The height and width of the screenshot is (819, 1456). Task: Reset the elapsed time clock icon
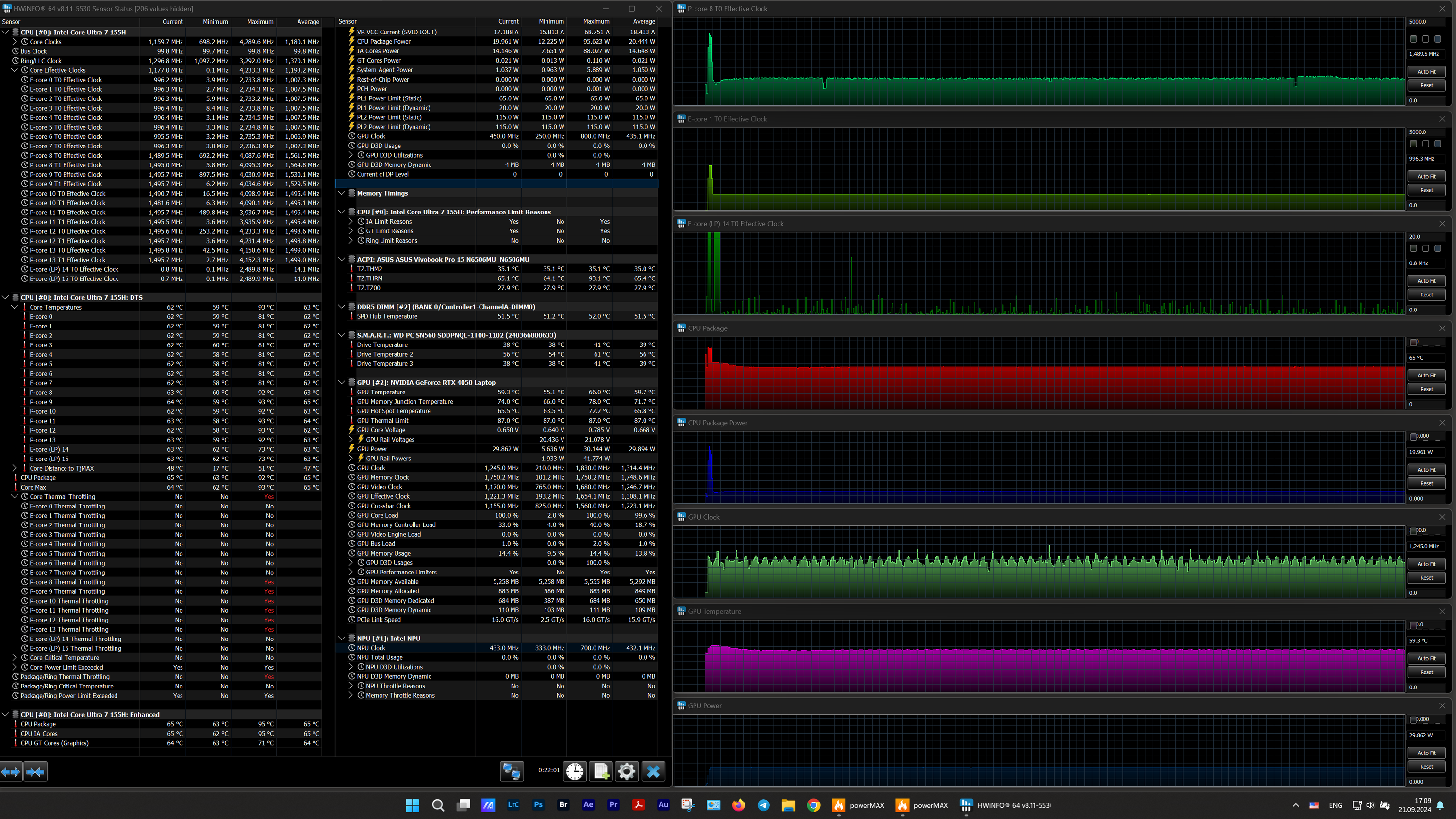pos(575,771)
